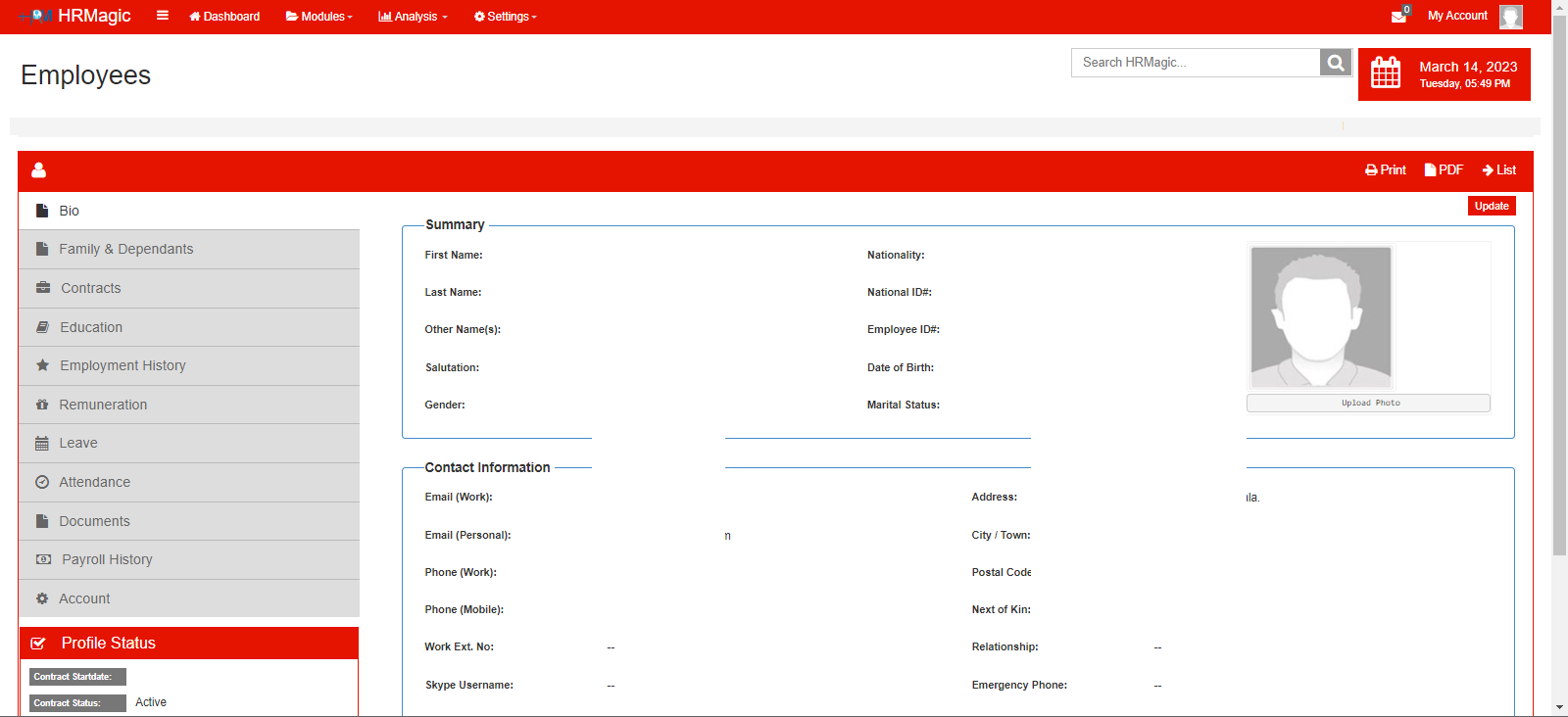Click the calendar icon beside the date
1568x717 pixels.
tap(1386, 73)
